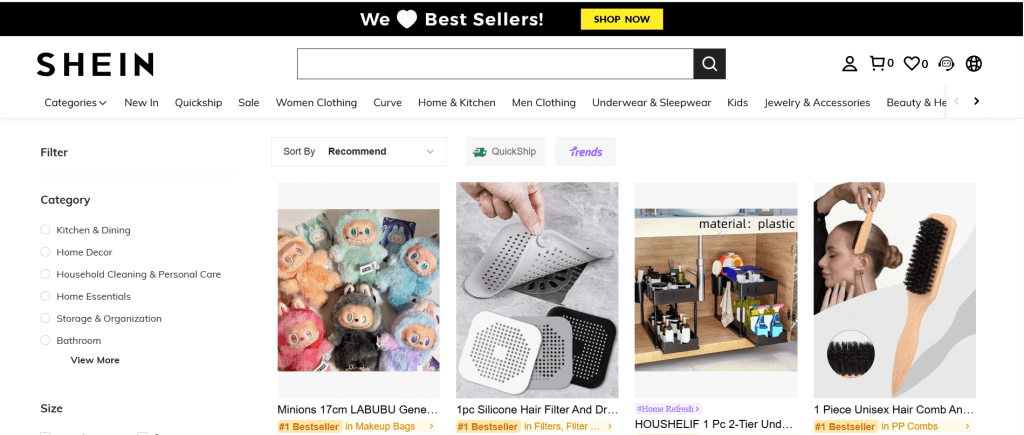Choose the Bathroom category filter
The width and height of the screenshot is (1024, 435).
[45, 340]
